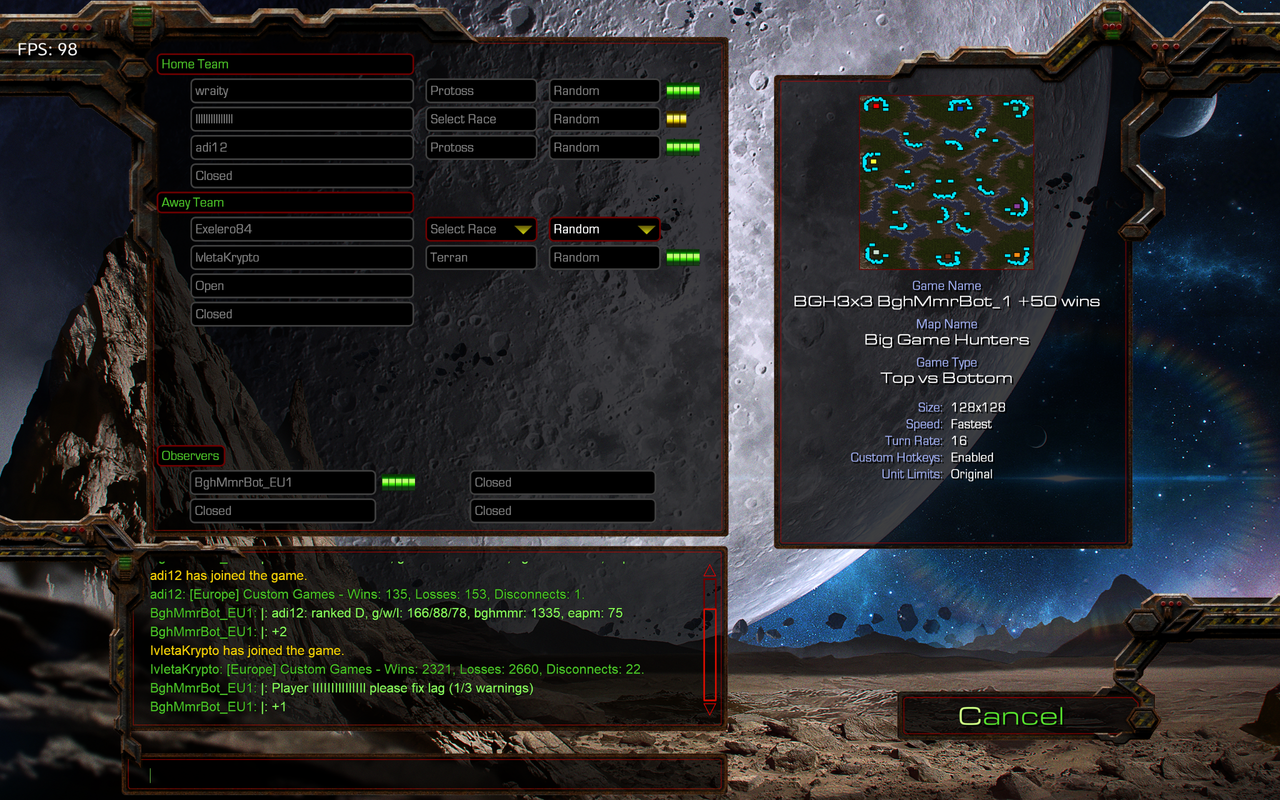The image size is (1280, 800).
Task: Click wraity's Random team field
Action: click(x=604, y=91)
